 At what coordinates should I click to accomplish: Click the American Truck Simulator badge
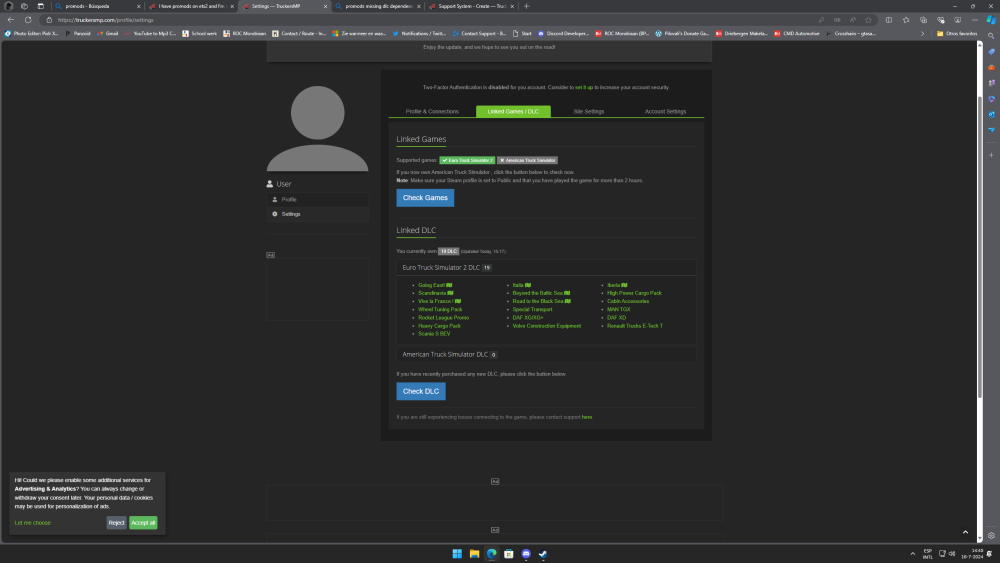click(527, 160)
